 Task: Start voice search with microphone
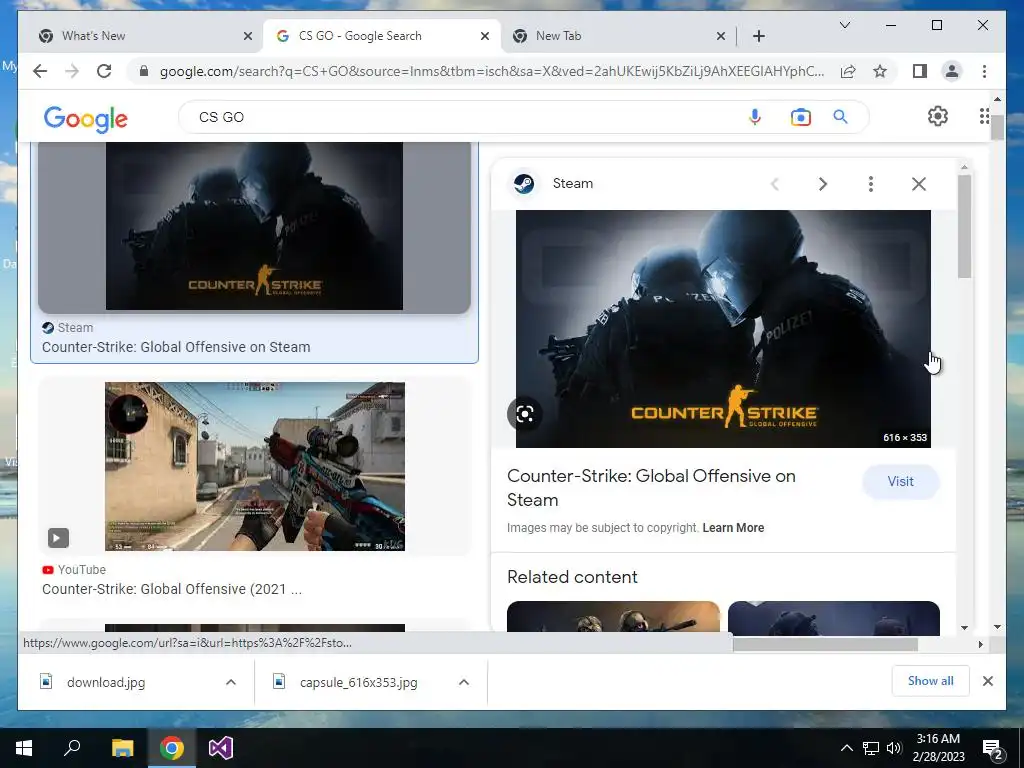coord(754,117)
